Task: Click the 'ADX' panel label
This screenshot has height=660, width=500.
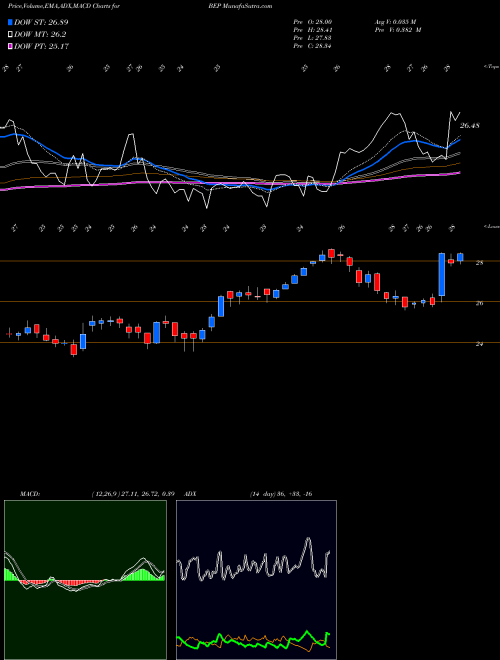Action: point(191,494)
